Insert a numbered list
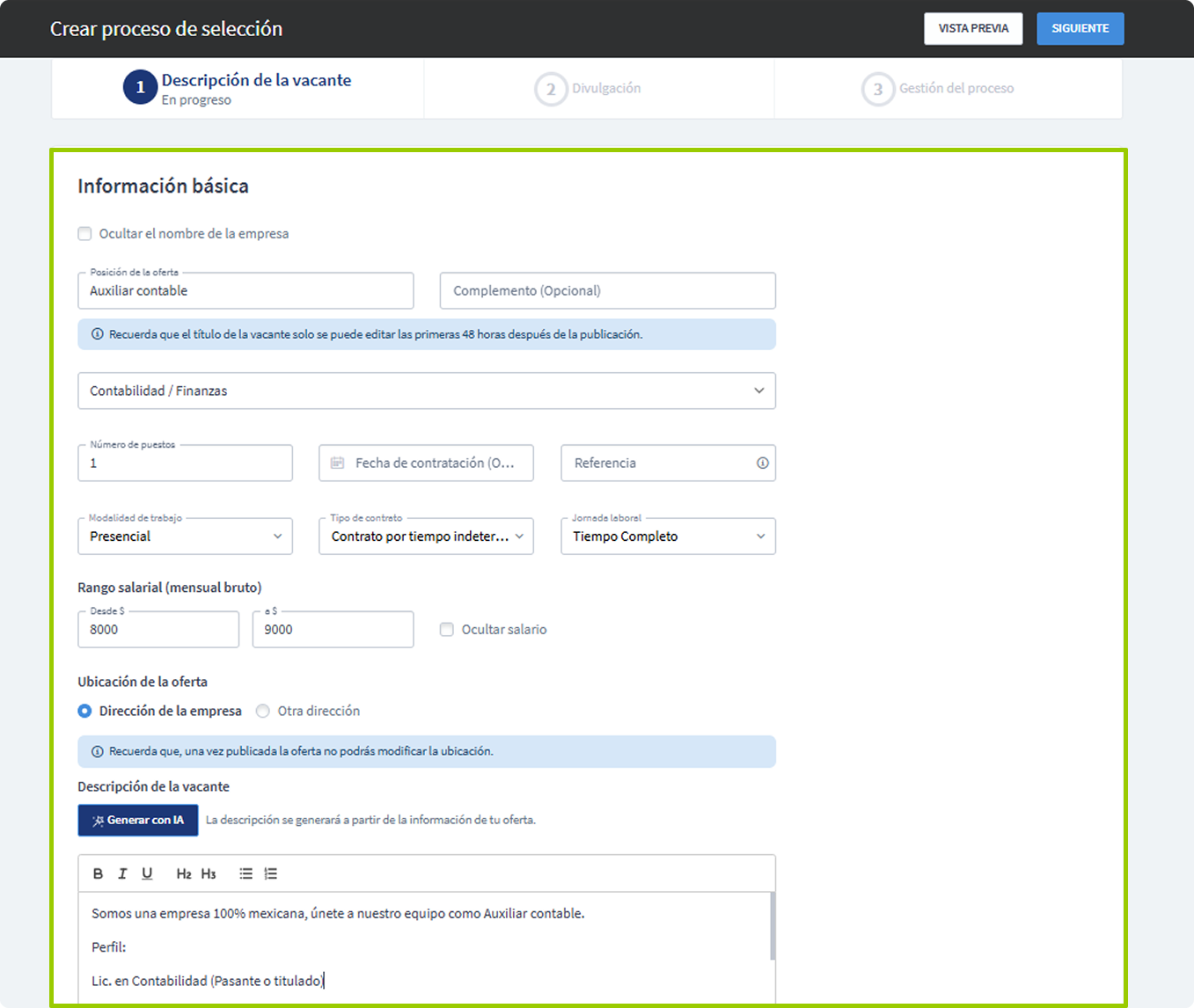This screenshot has width=1194, height=1008. tap(271, 873)
